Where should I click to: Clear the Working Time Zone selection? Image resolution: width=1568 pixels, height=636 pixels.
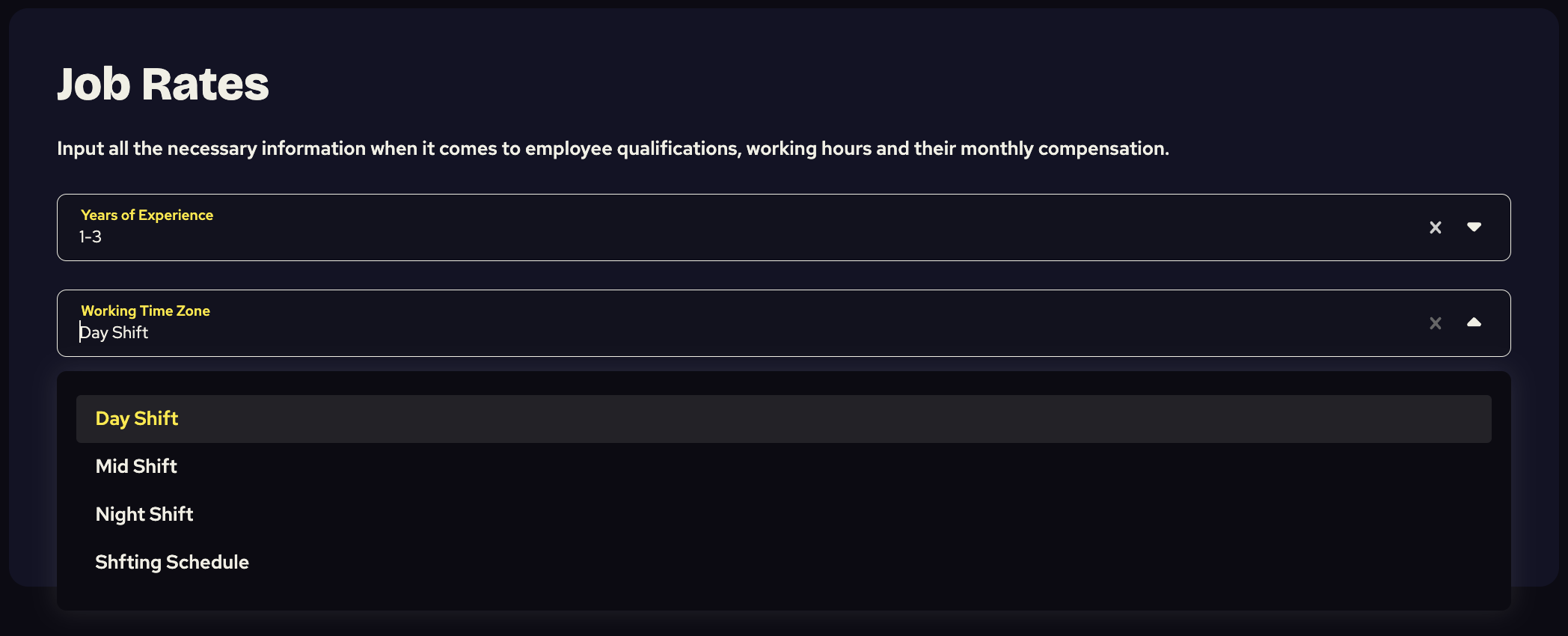coord(1435,323)
